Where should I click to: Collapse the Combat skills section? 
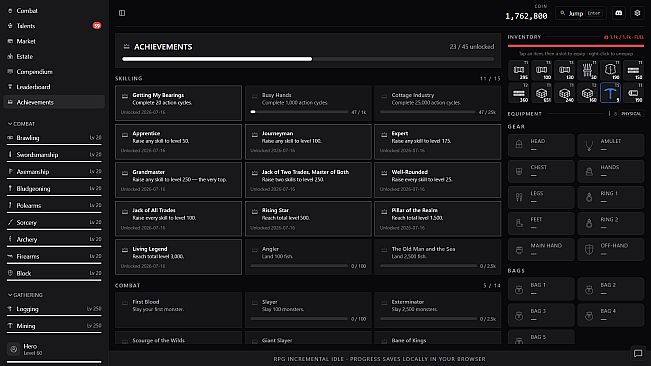[22, 124]
